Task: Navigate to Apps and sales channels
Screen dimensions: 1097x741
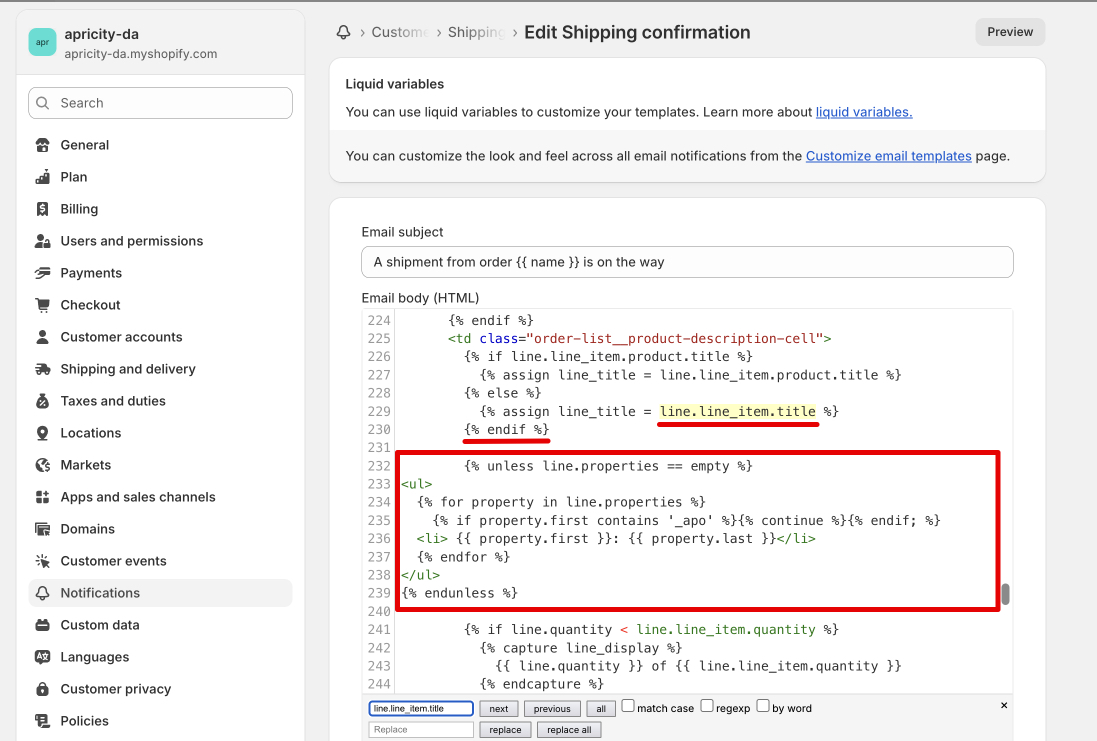Action: (x=138, y=497)
